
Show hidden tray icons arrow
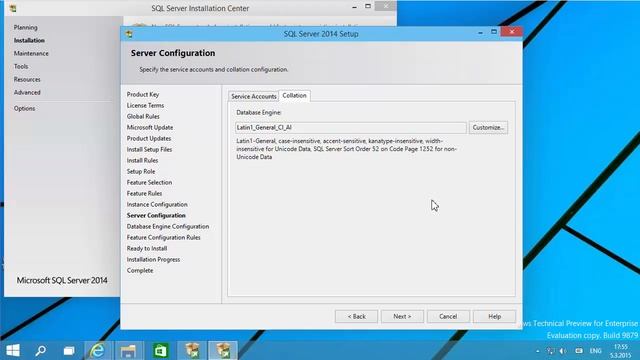538,351
